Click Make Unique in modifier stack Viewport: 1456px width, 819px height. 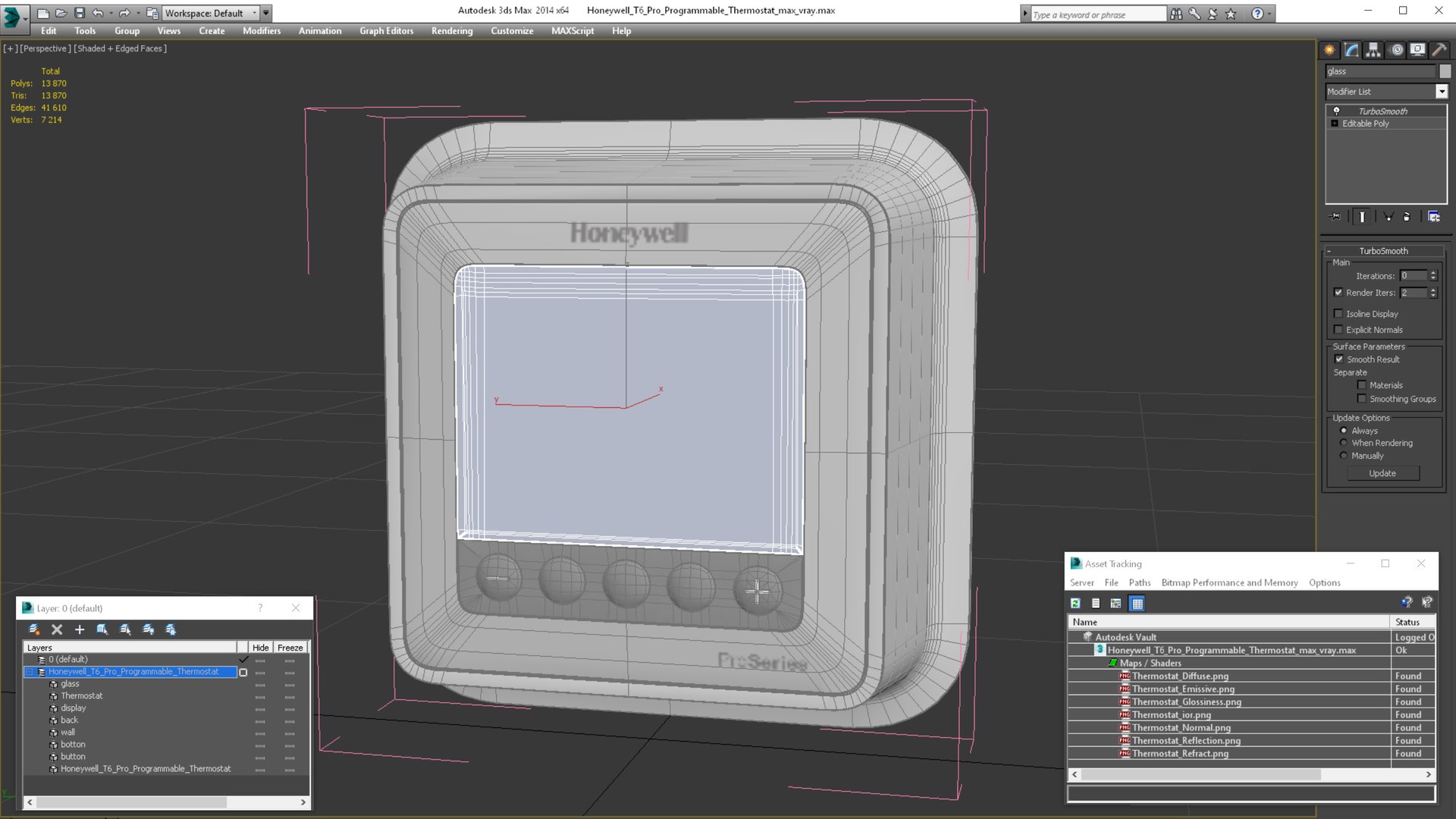point(1389,217)
